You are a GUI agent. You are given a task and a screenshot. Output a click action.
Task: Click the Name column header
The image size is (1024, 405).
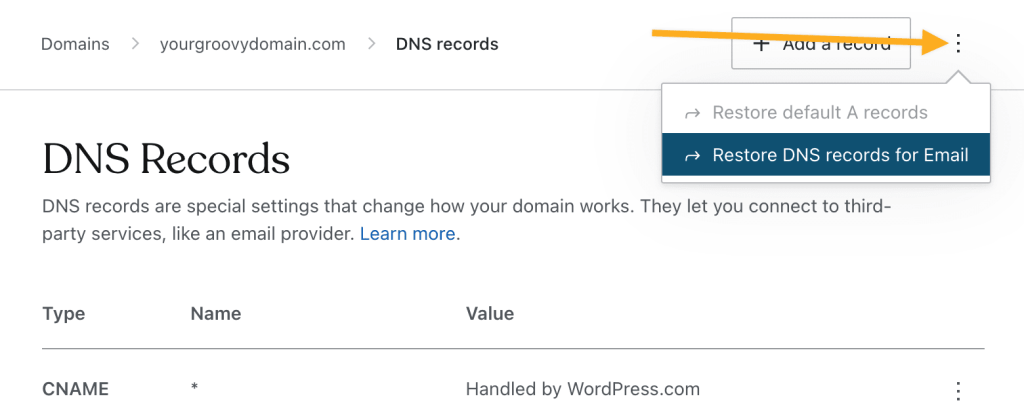point(216,314)
